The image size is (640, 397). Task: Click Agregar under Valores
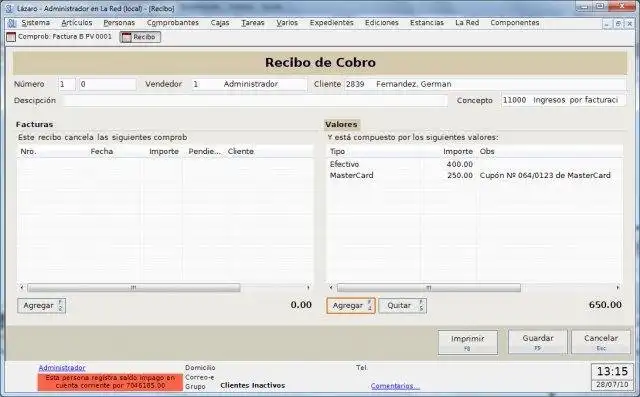pos(351,306)
